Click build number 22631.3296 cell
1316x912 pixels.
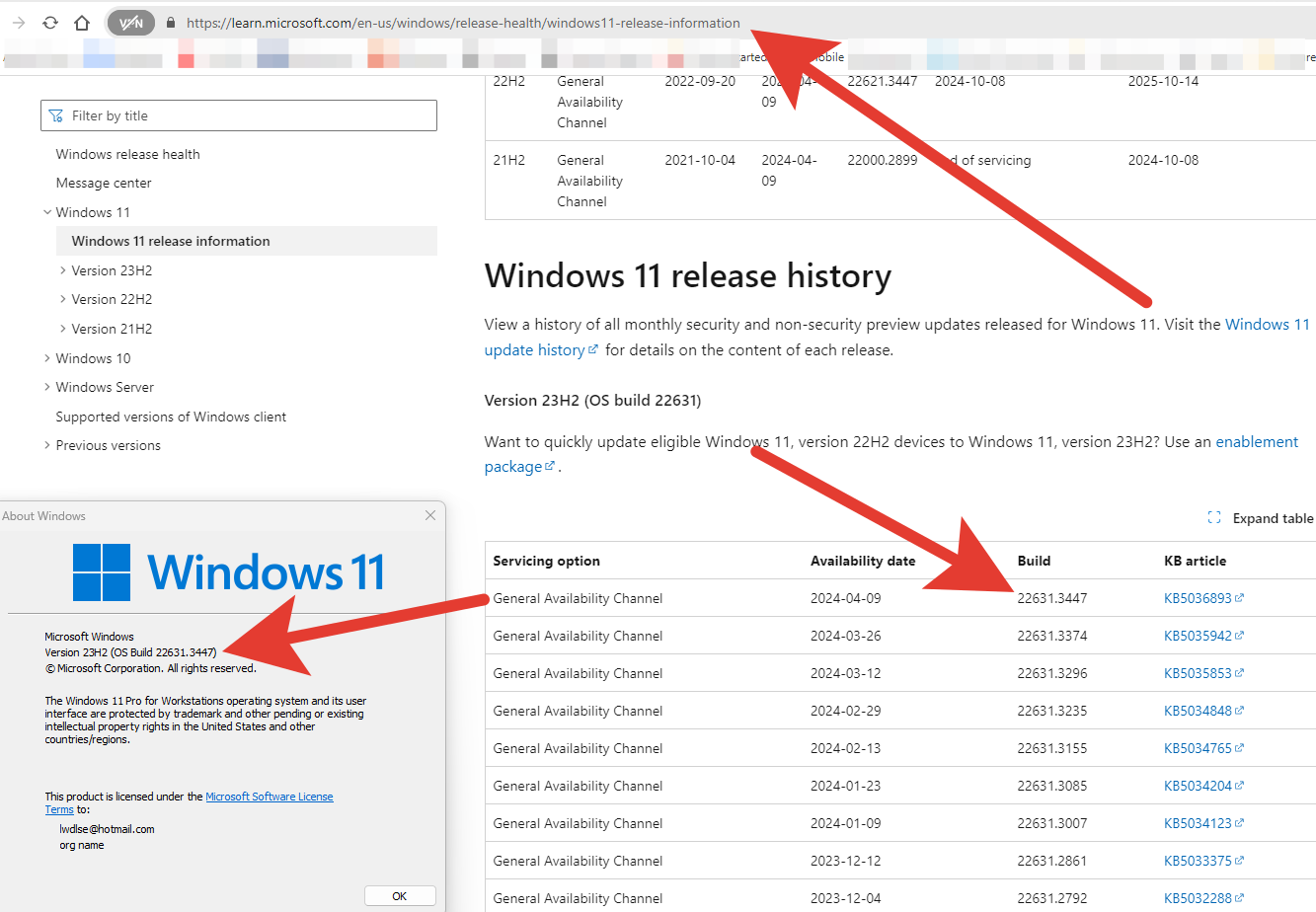[x=1052, y=673]
